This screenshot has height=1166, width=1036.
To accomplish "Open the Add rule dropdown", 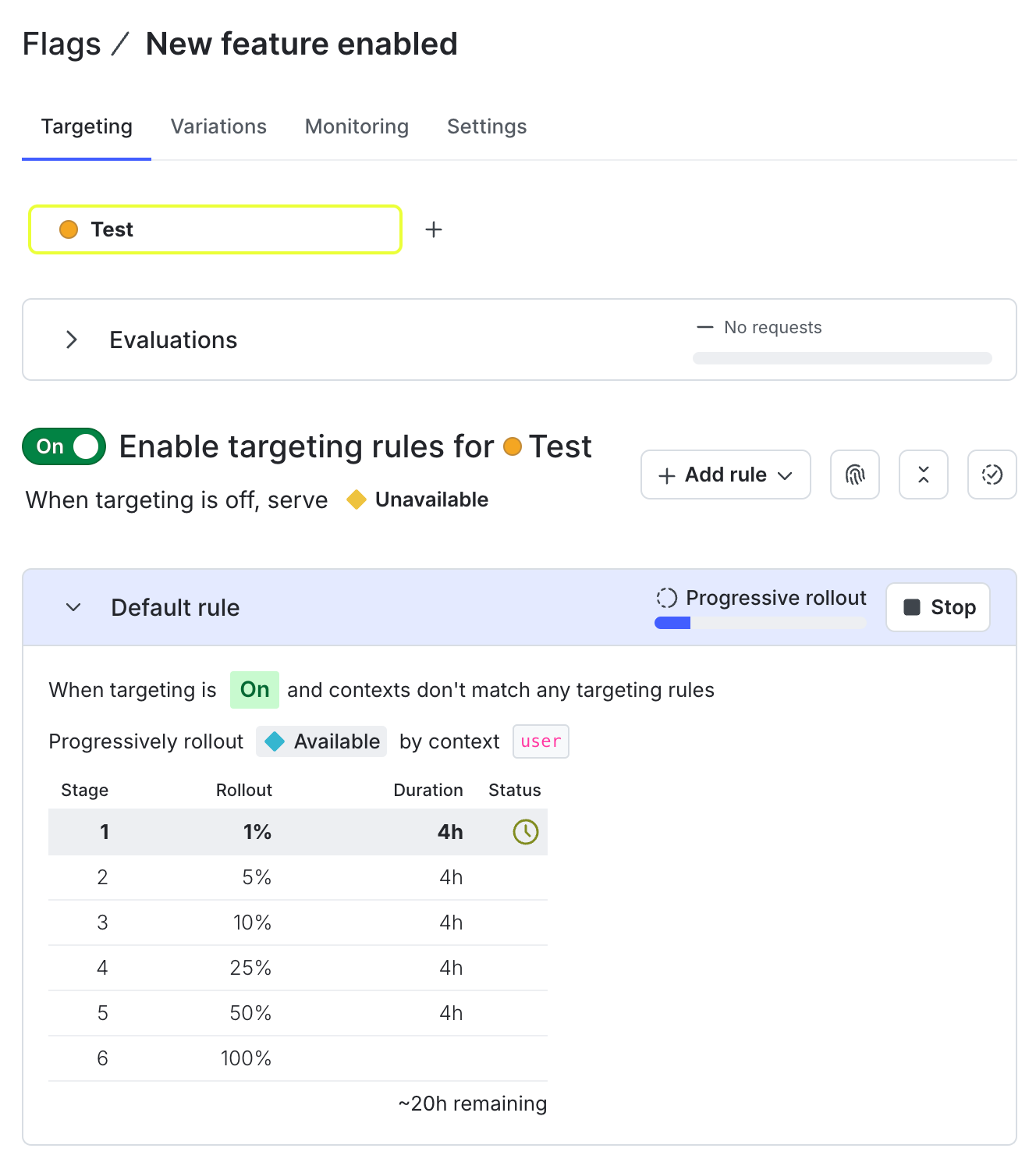I will pyautogui.click(x=725, y=475).
